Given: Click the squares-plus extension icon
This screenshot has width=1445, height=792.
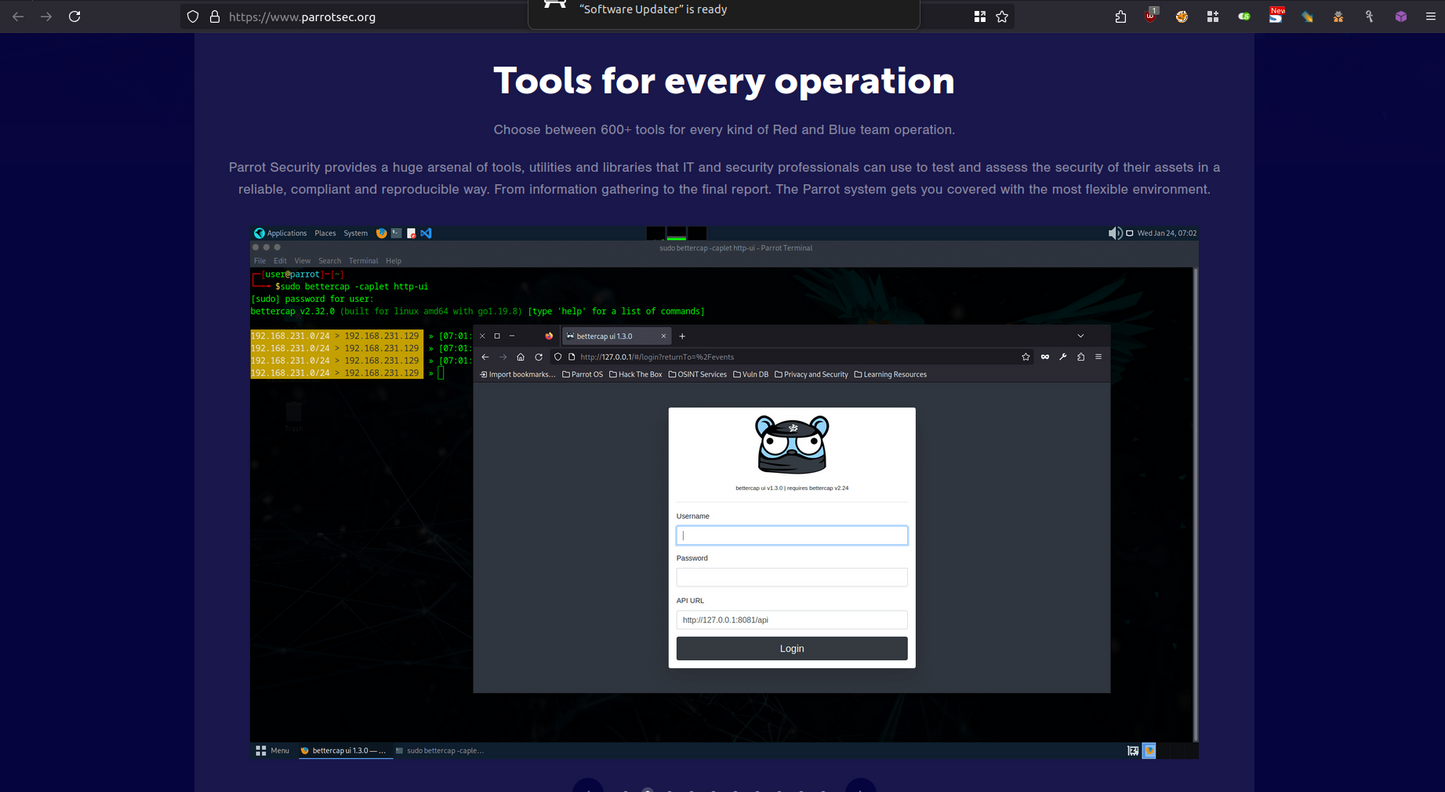Looking at the screenshot, I should [x=1213, y=17].
